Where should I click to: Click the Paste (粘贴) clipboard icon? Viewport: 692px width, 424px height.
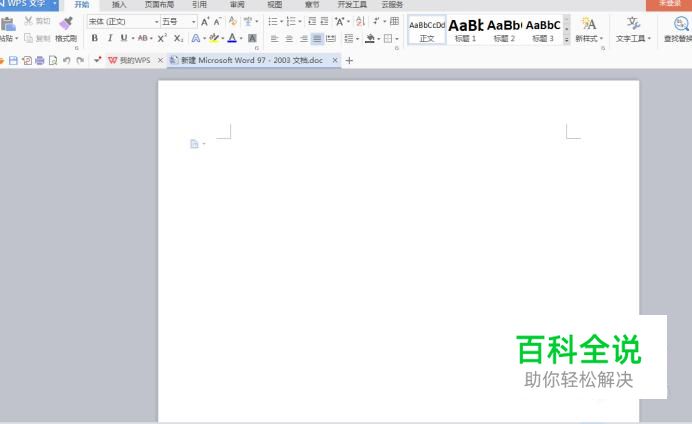8,24
